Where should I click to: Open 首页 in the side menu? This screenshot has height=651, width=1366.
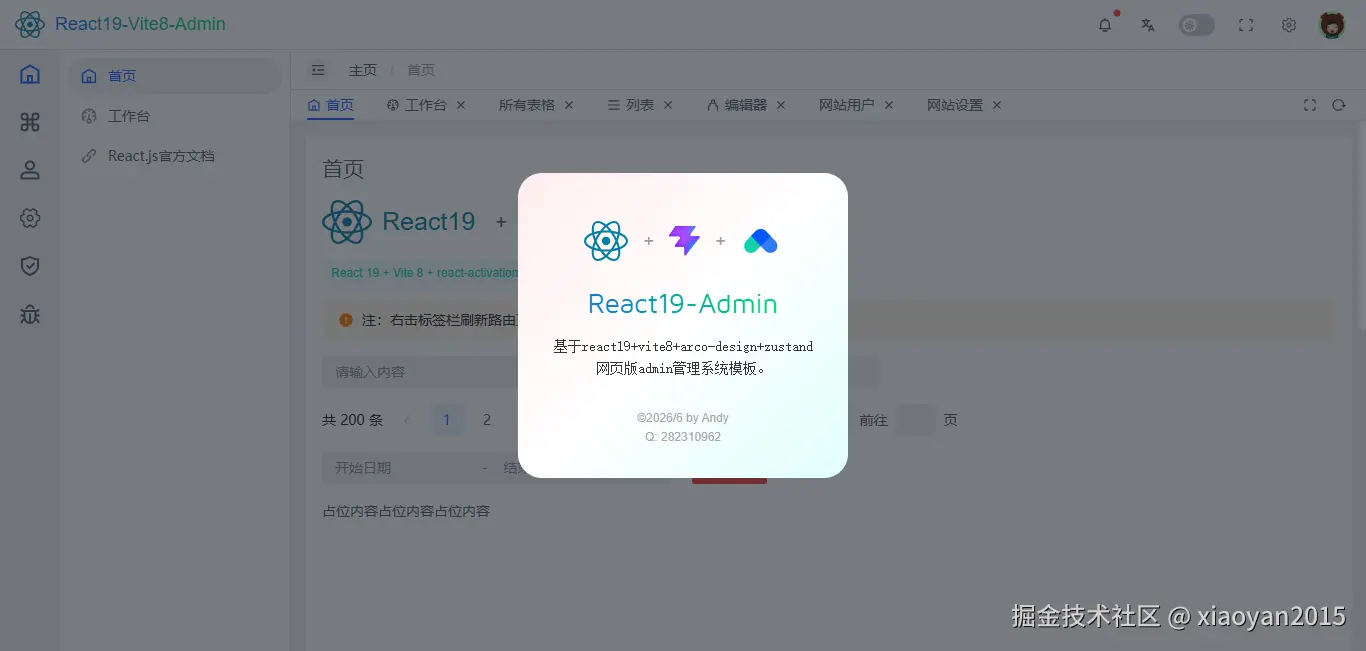175,76
